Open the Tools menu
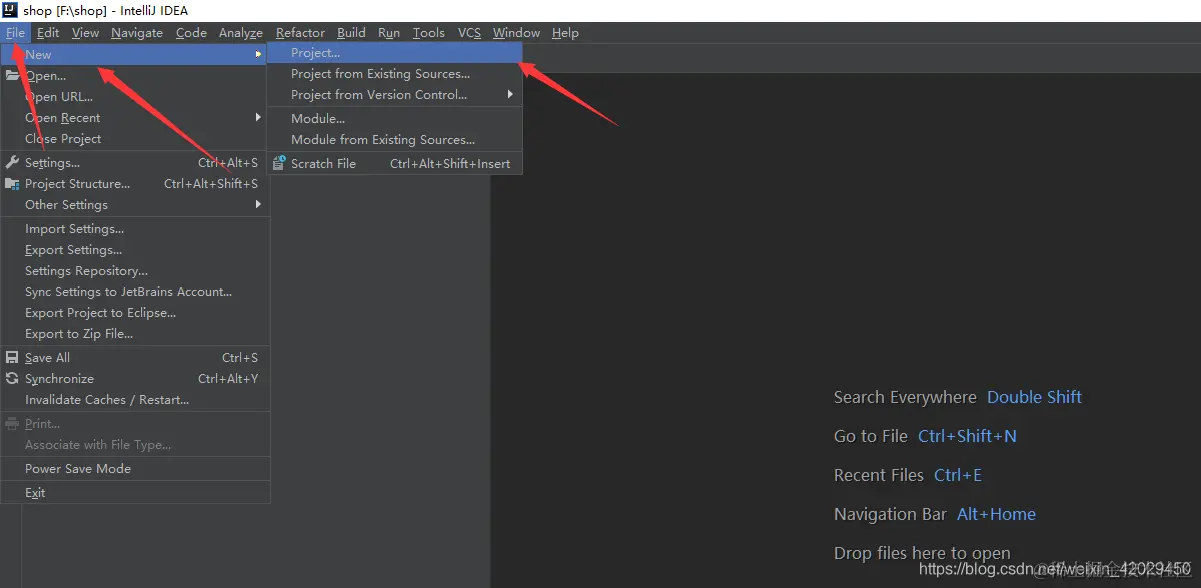This screenshot has height=588, width=1201. 429,33
